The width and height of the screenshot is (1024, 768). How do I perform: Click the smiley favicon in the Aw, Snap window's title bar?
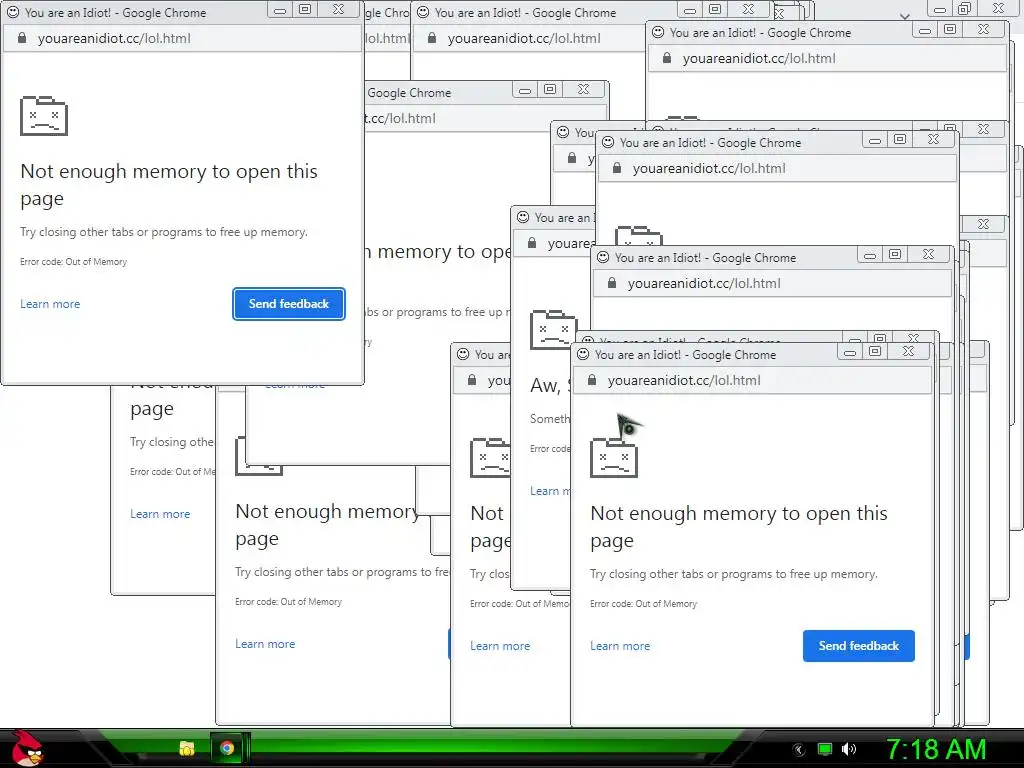[523, 217]
